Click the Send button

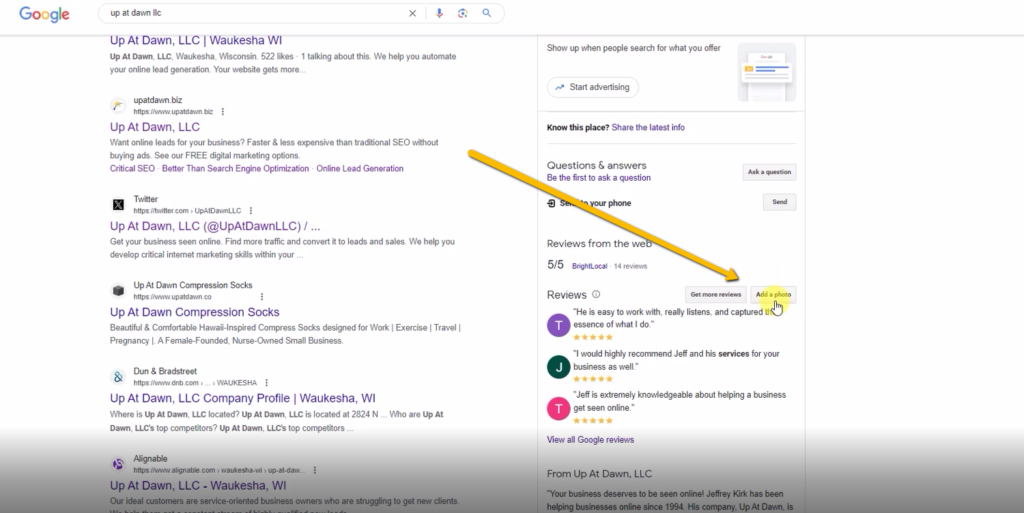pos(780,202)
